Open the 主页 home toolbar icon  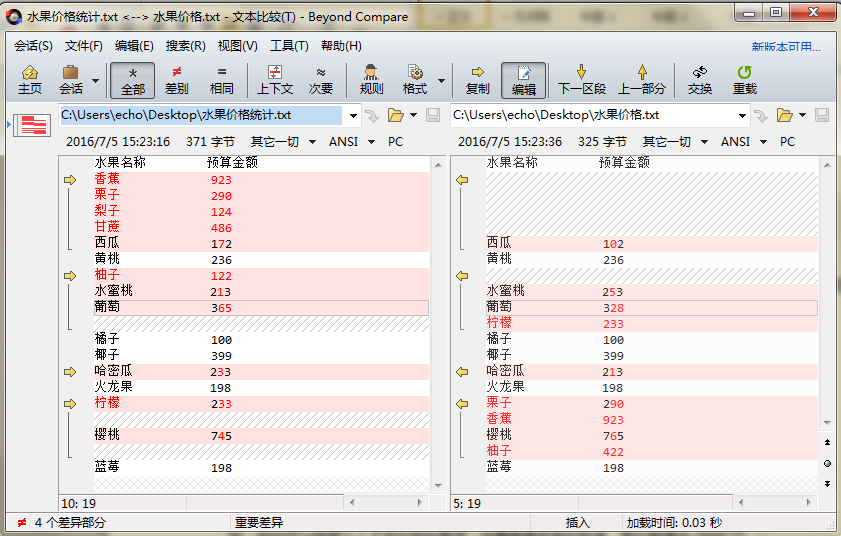(30, 80)
